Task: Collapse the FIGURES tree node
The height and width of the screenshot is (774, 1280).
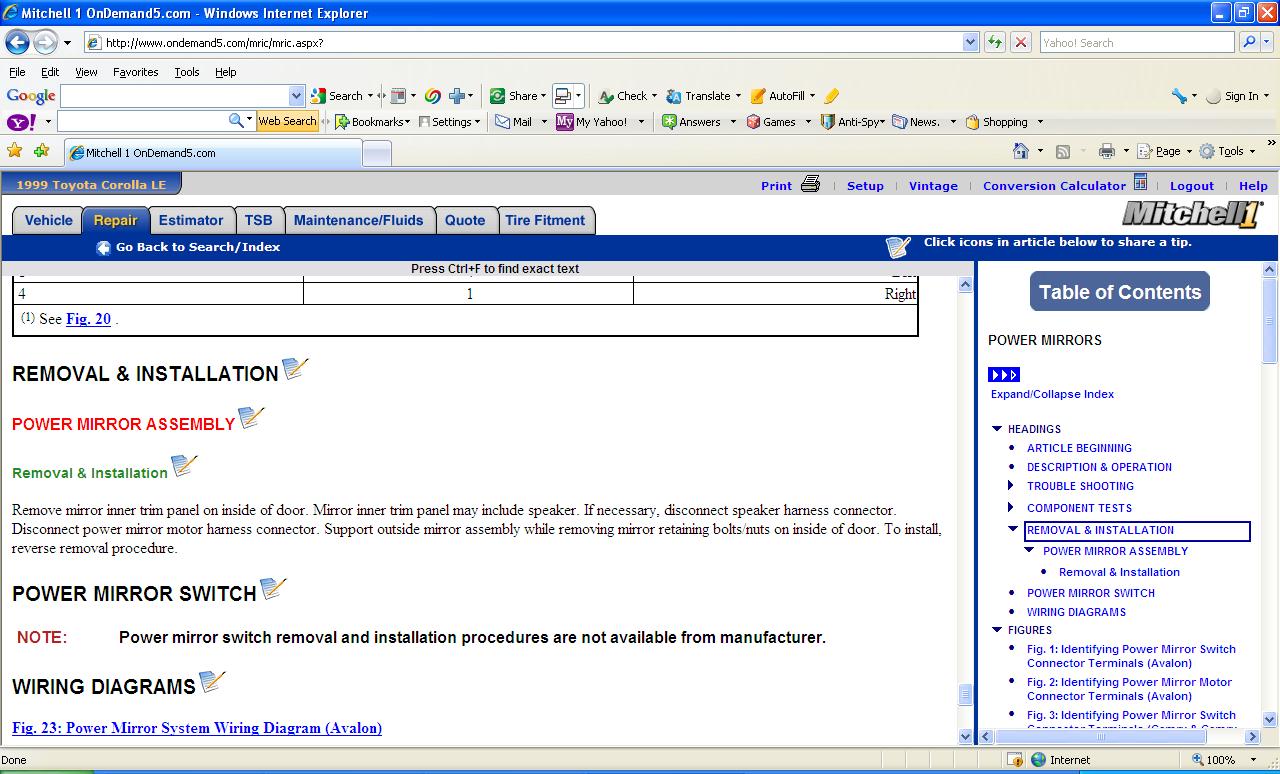Action: (x=997, y=630)
